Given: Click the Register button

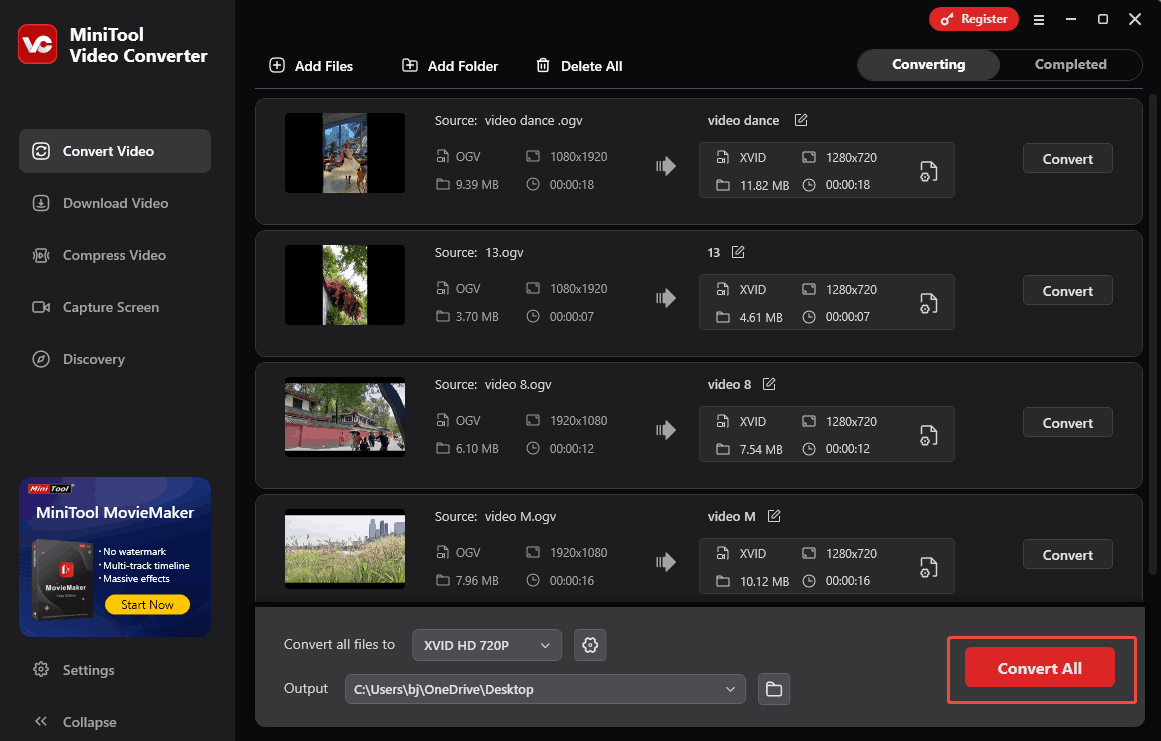Looking at the screenshot, I should click(x=974, y=19).
